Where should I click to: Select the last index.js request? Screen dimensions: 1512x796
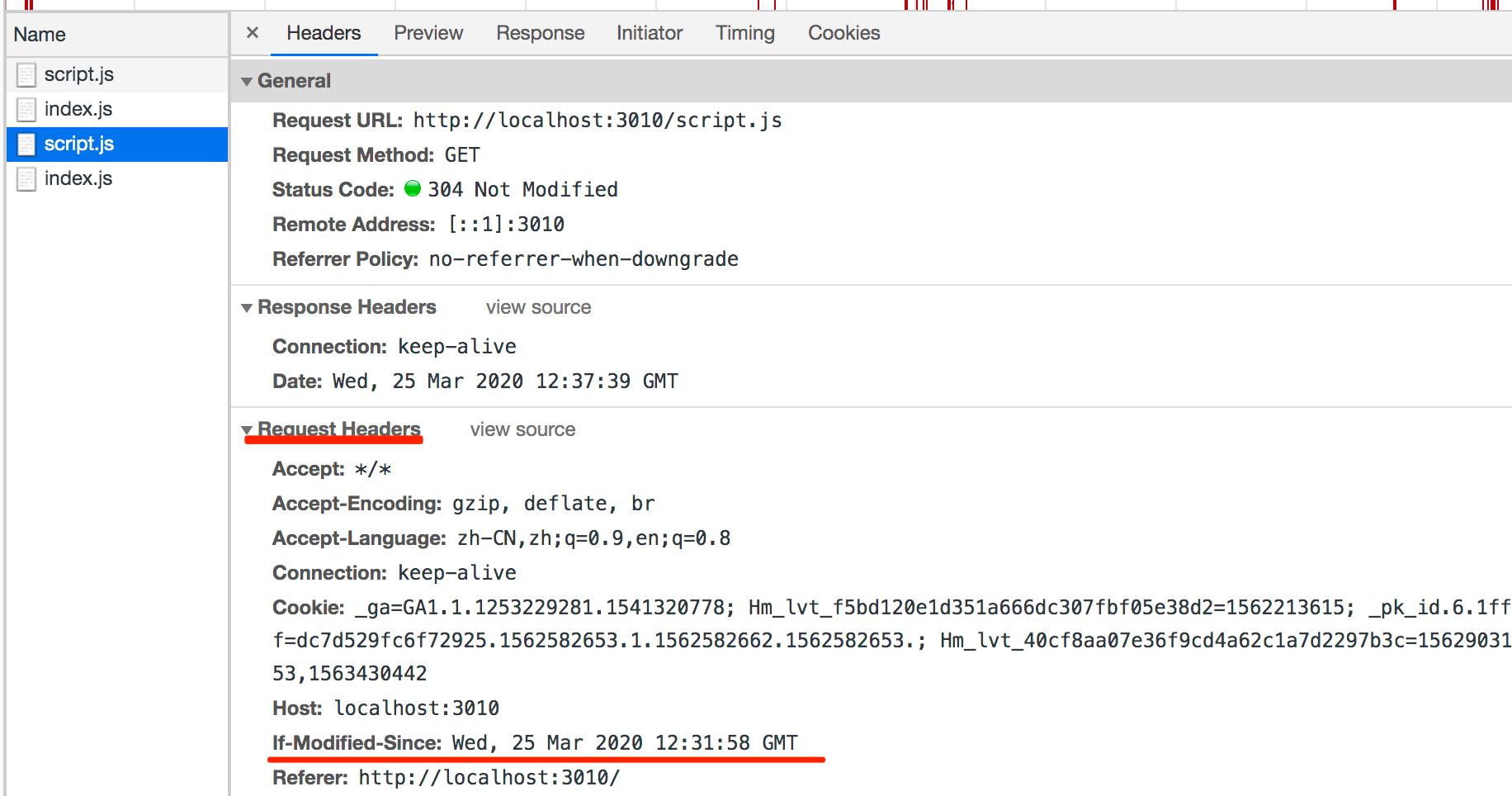pos(117,178)
